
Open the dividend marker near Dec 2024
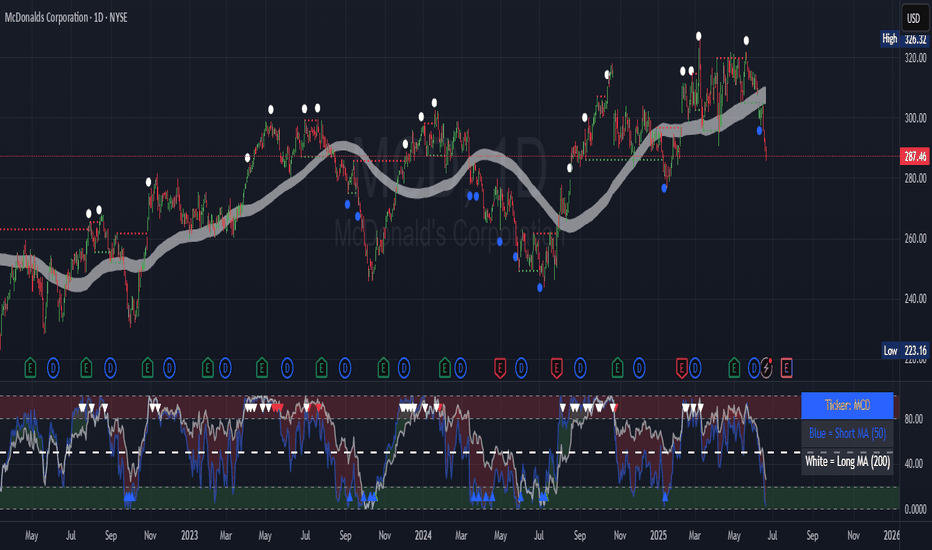[639, 369]
